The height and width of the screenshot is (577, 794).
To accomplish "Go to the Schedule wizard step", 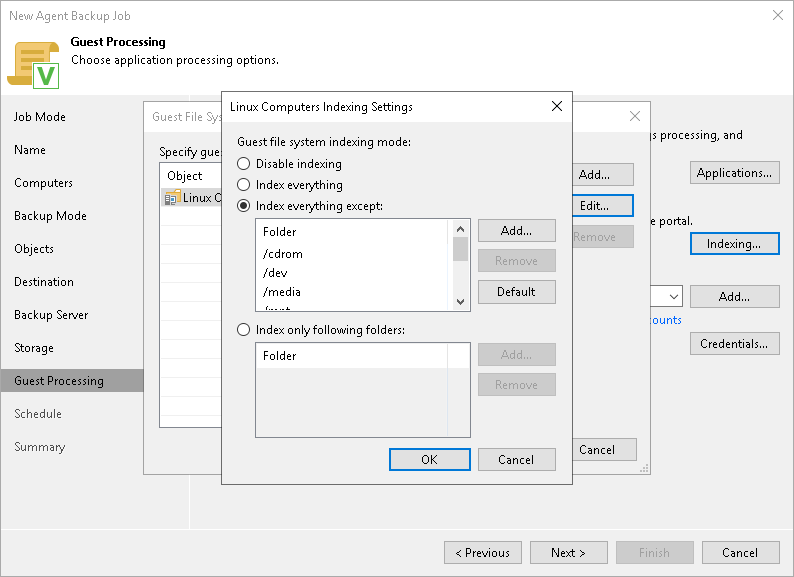I will click(x=37, y=414).
